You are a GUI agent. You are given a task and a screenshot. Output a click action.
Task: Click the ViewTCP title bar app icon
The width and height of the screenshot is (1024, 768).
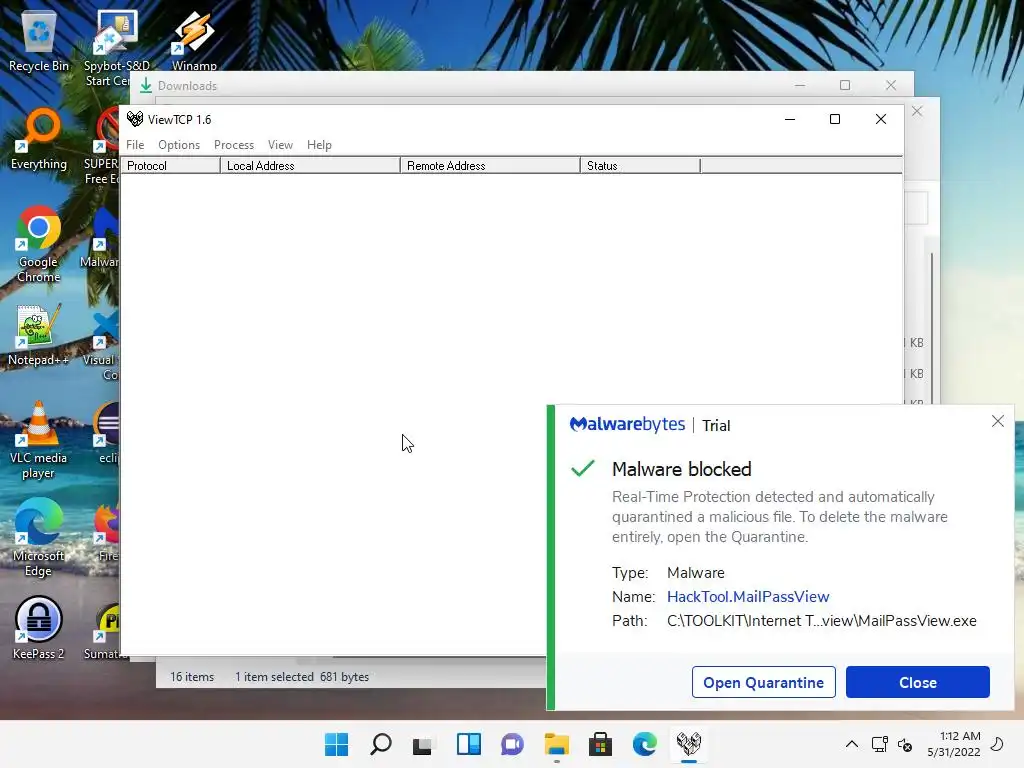click(135, 119)
